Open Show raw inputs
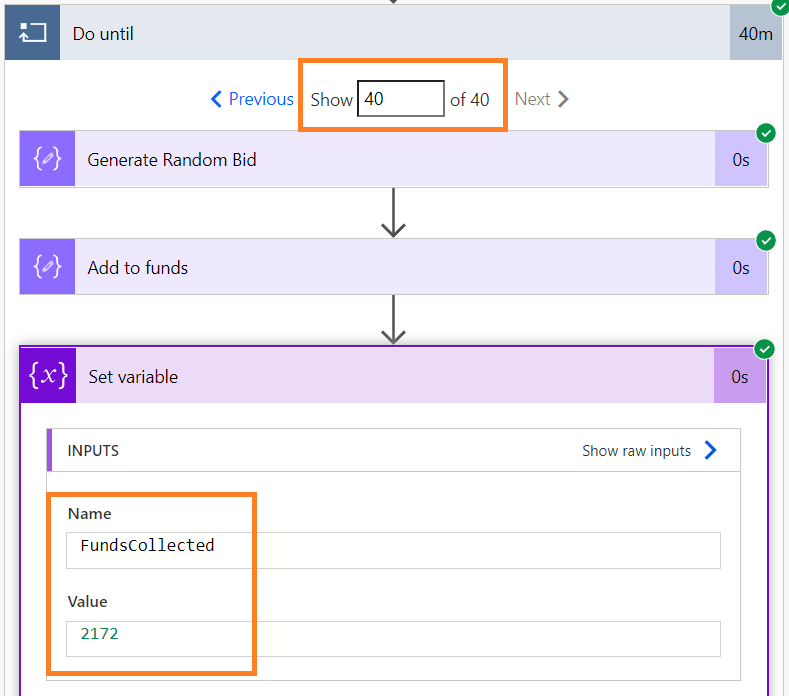Image resolution: width=789 pixels, height=696 pixels. pos(636,451)
